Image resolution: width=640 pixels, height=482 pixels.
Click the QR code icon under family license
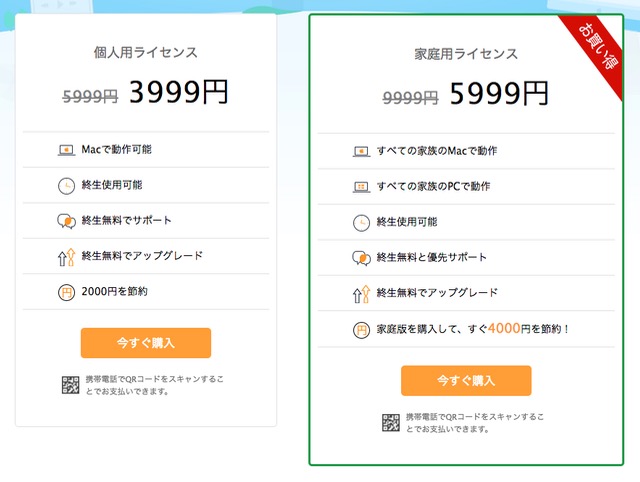[x=391, y=422]
